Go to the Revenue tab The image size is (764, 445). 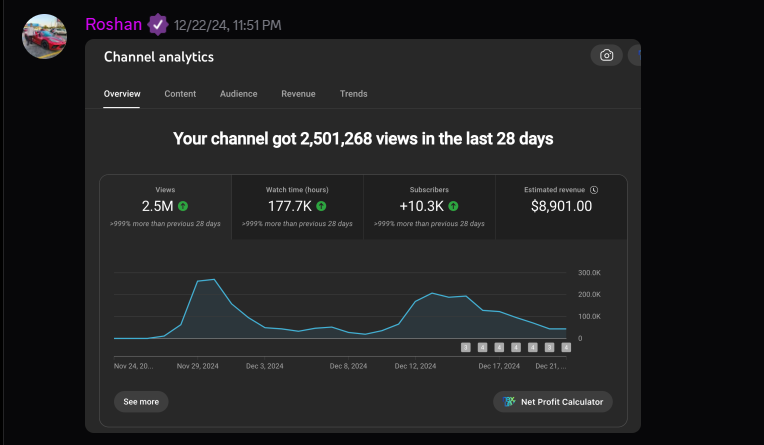pyautogui.click(x=298, y=94)
